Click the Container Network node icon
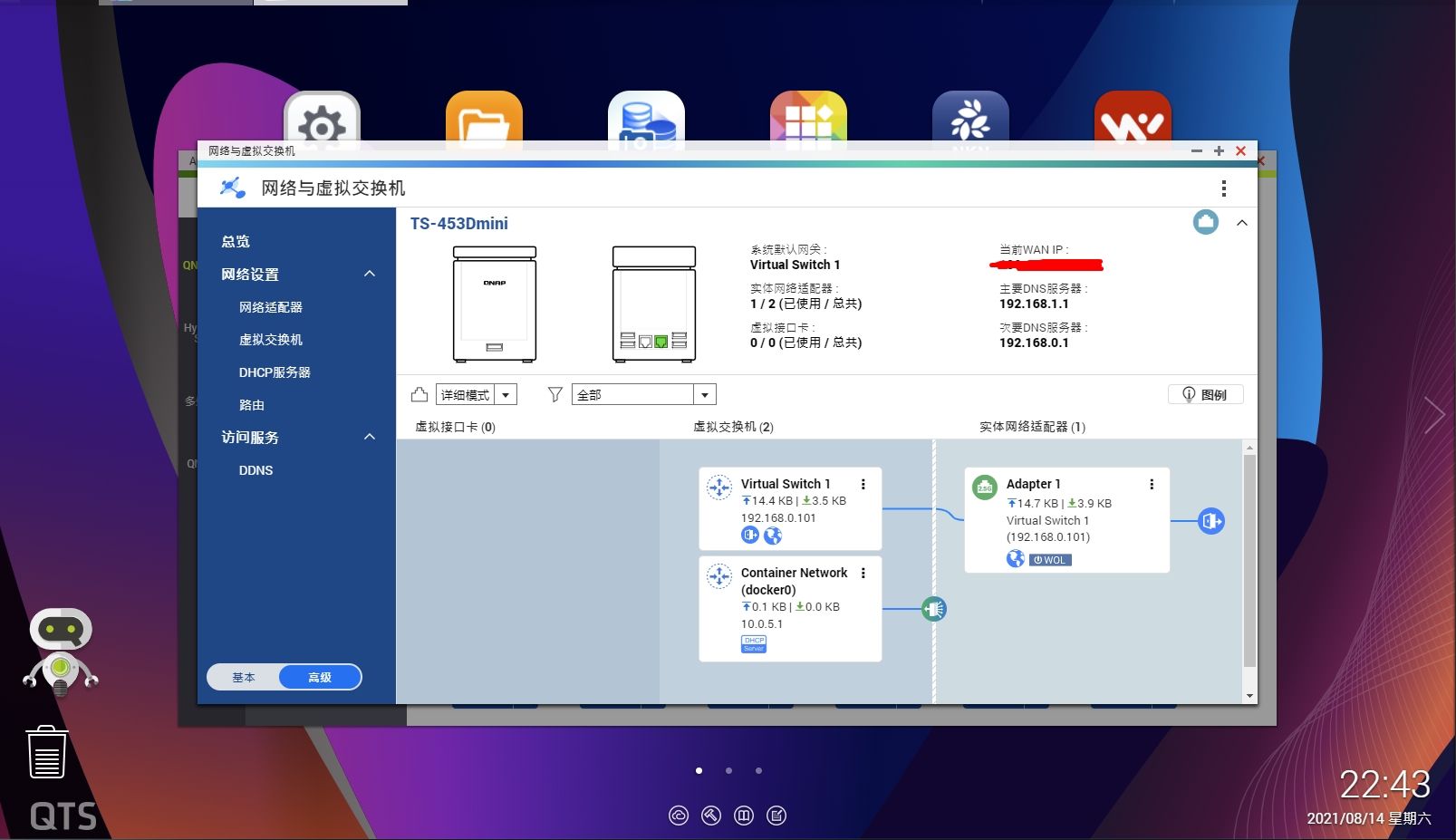The width and height of the screenshot is (1456, 840). pyautogui.click(x=719, y=576)
